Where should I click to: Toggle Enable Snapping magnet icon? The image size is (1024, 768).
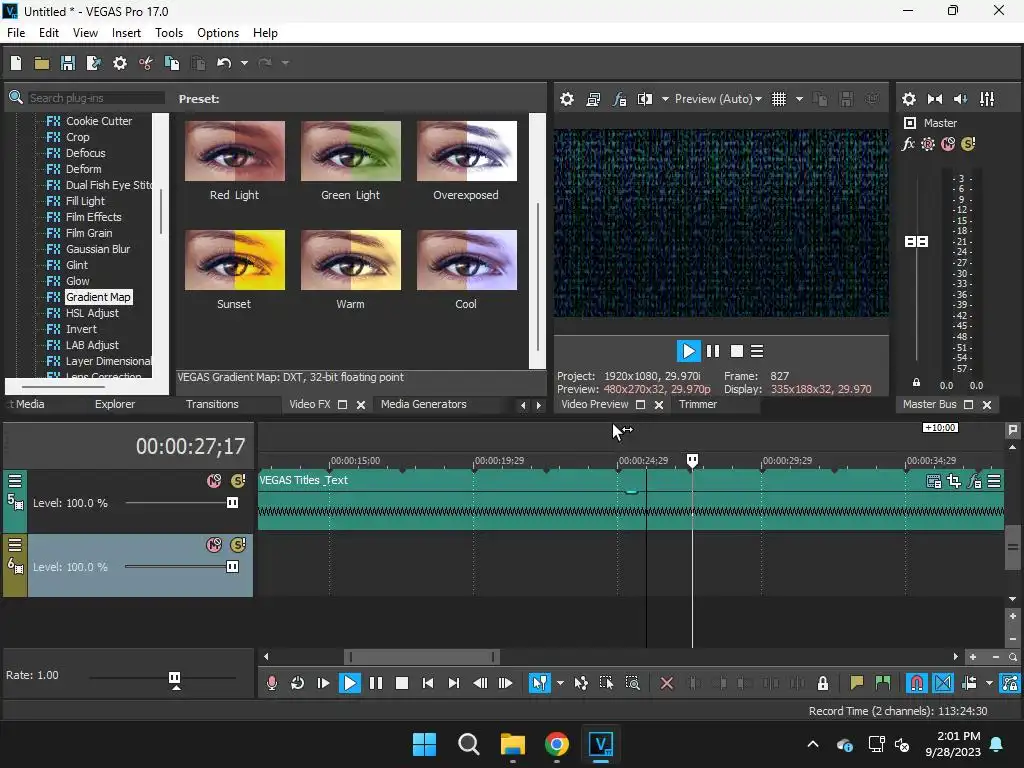click(x=917, y=683)
